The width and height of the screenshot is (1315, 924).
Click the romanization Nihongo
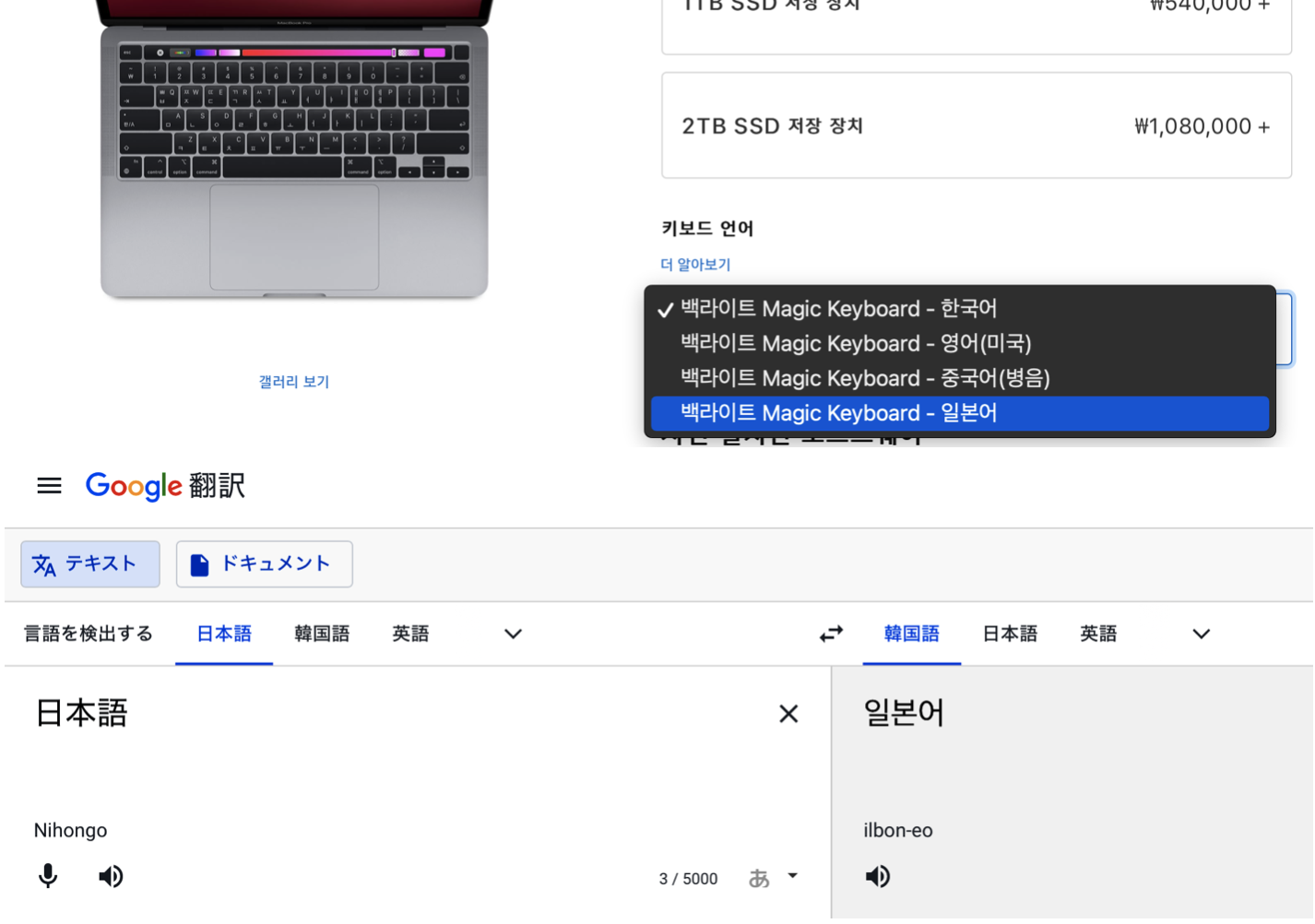[70, 831]
